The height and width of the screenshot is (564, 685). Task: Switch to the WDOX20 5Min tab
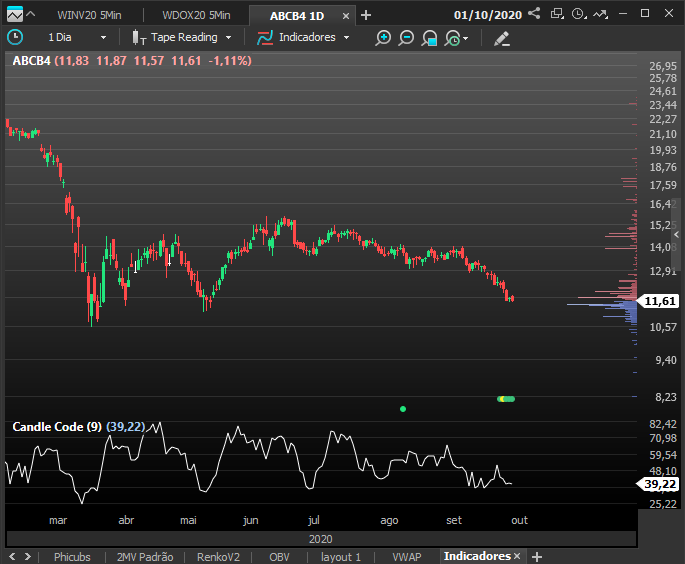[x=196, y=15]
